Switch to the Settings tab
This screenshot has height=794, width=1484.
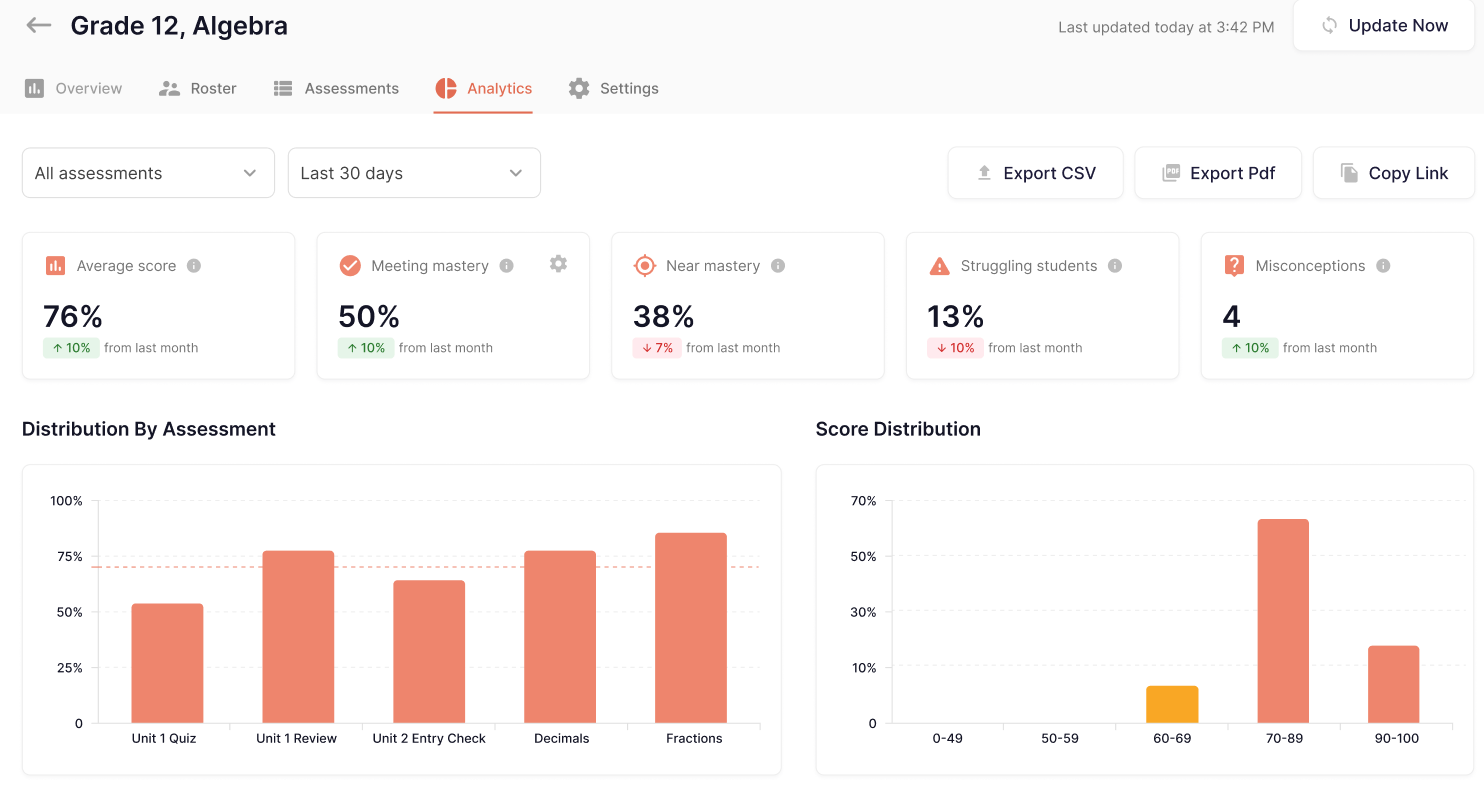pos(613,88)
